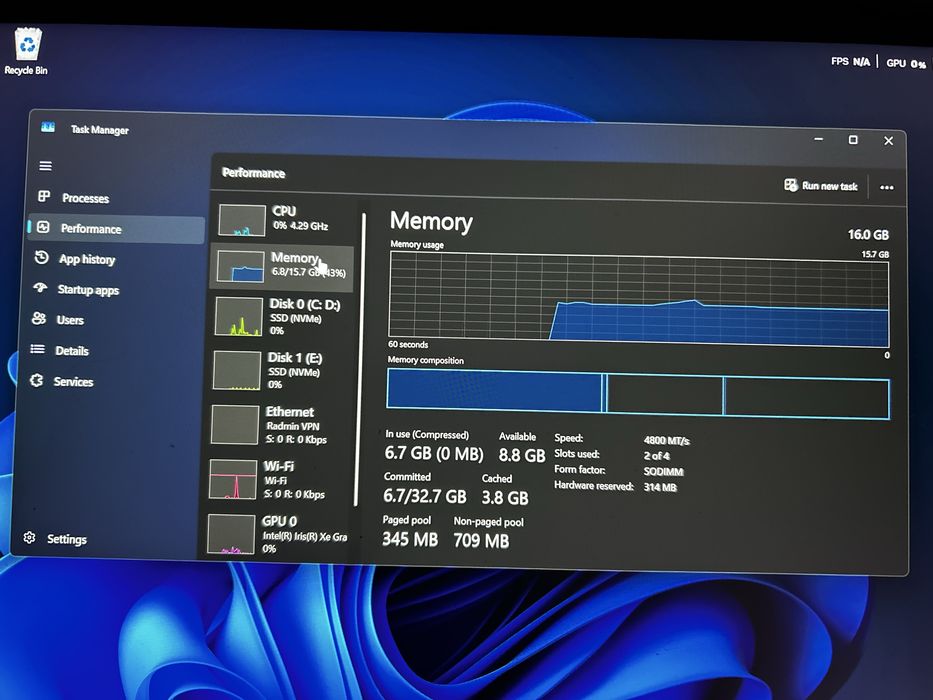The height and width of the screenshot is (700, 933).
Task: Select the Memory mini graph thumbnail
Action: click(x=240, y=266)
